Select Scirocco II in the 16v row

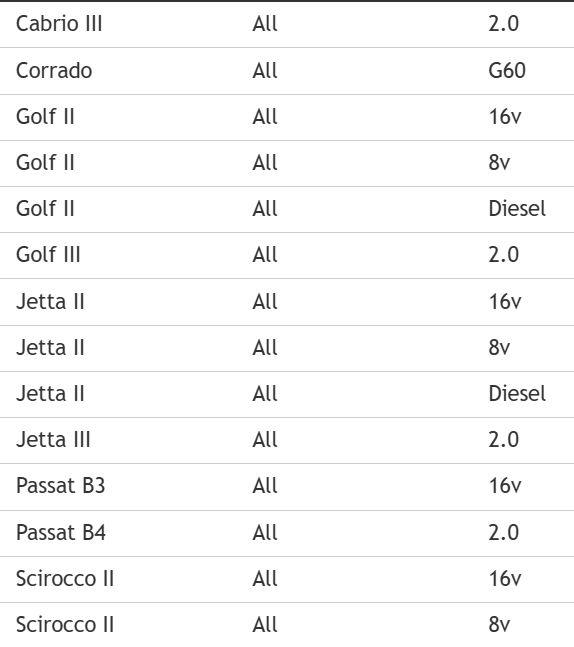tap(65, 579)
